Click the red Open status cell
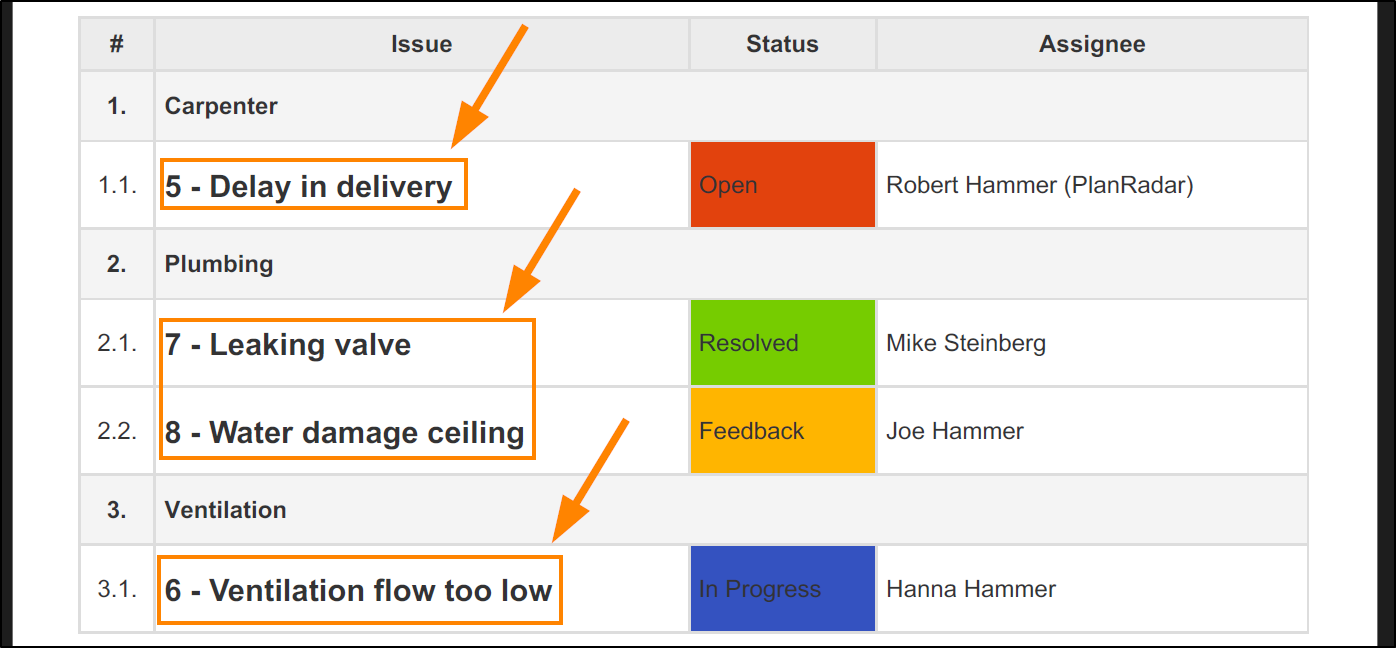1396x648 pixels. (782, 185)
